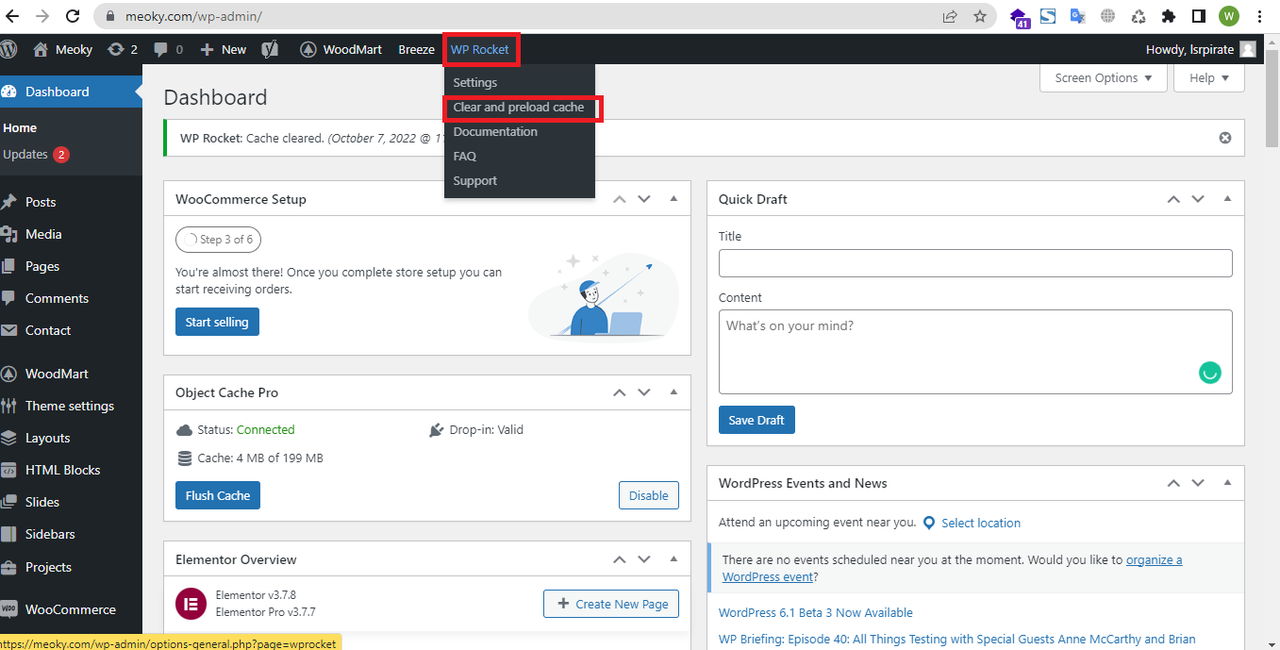Image resolution: width=1280 pixels, height=650 pixels.
Task: Select Clear and preload cache
Action: pos(519,107)
